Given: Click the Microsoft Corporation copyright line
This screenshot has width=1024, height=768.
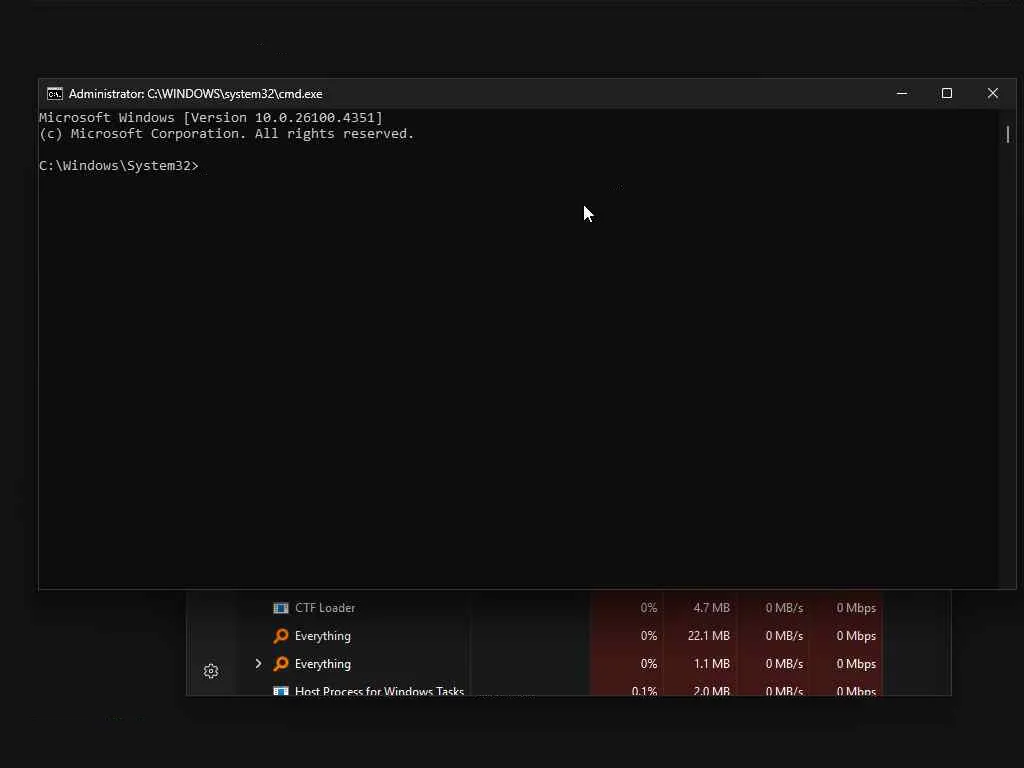Looking at the screenshot, I should point(227,134).
